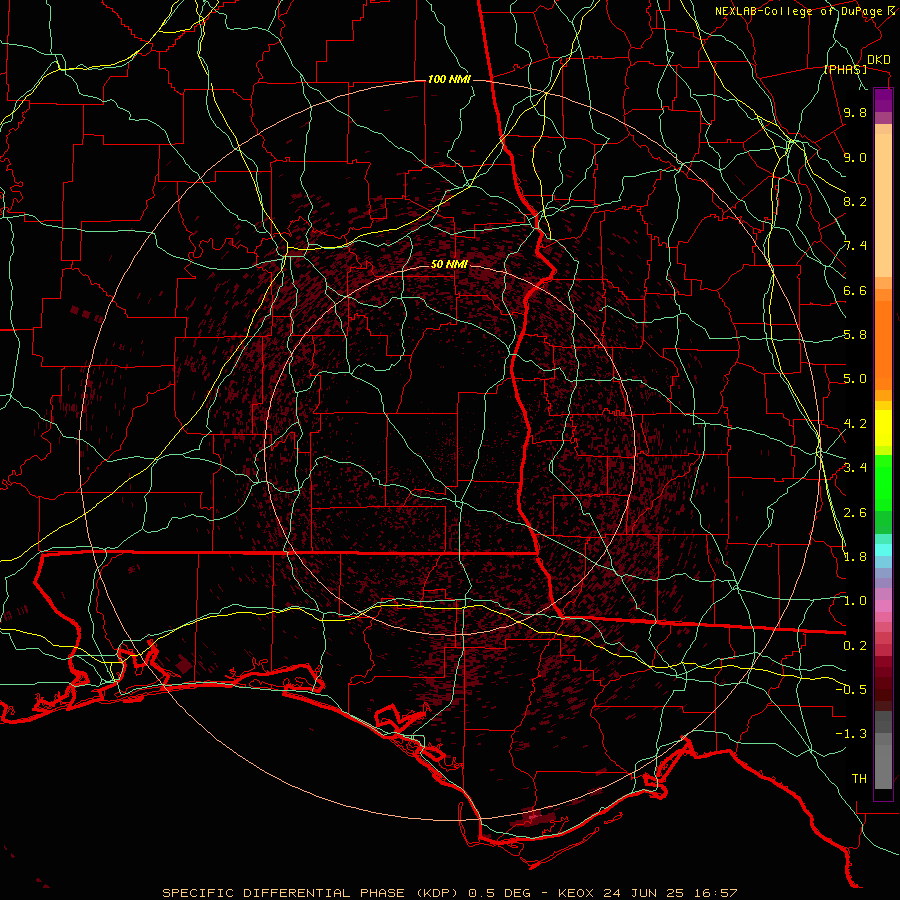Click the 1.8 legend value
Viewport: 900px width, 900px height.
click(x=855, y=557)
